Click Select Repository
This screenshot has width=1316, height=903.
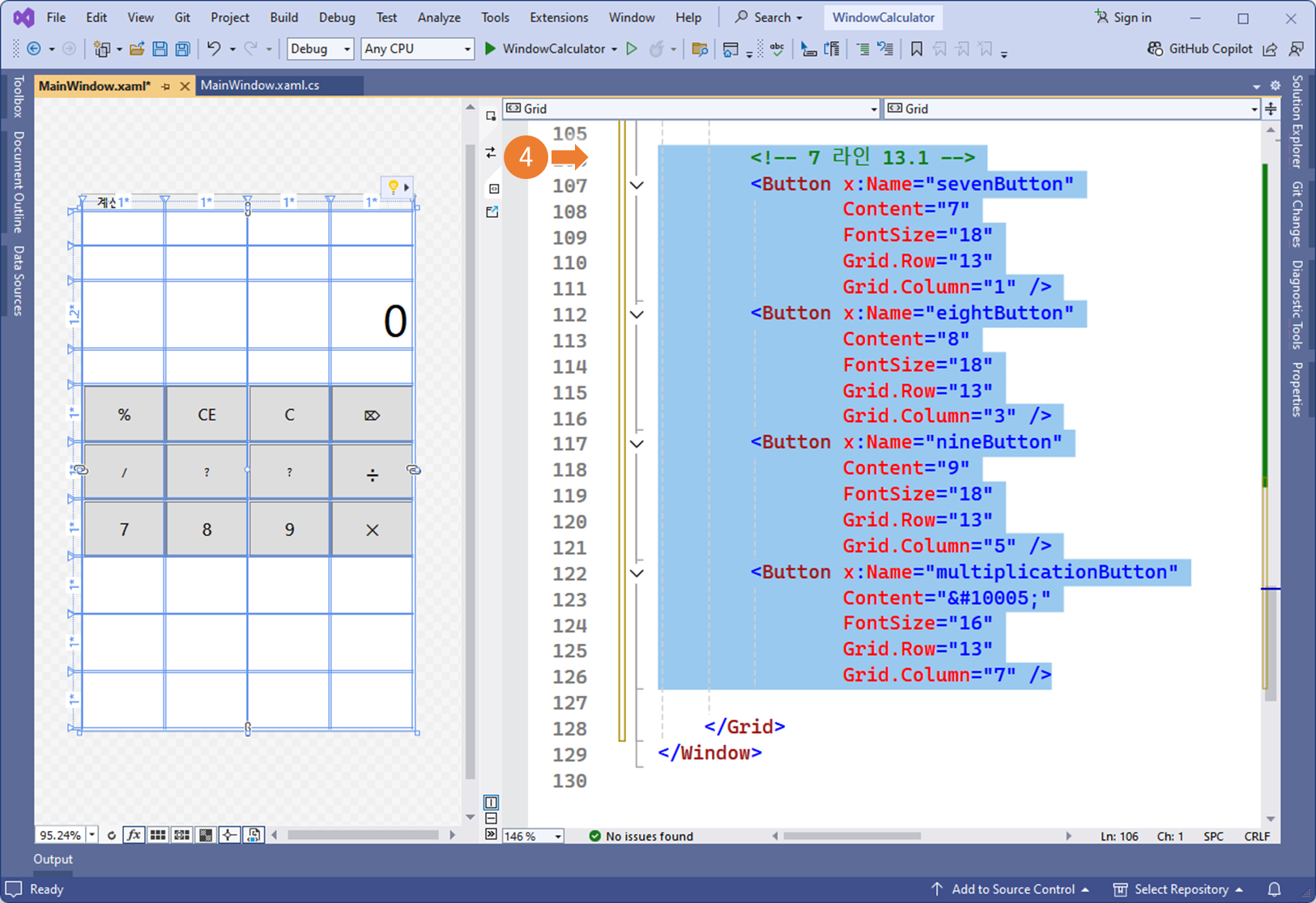point(1178,889)
